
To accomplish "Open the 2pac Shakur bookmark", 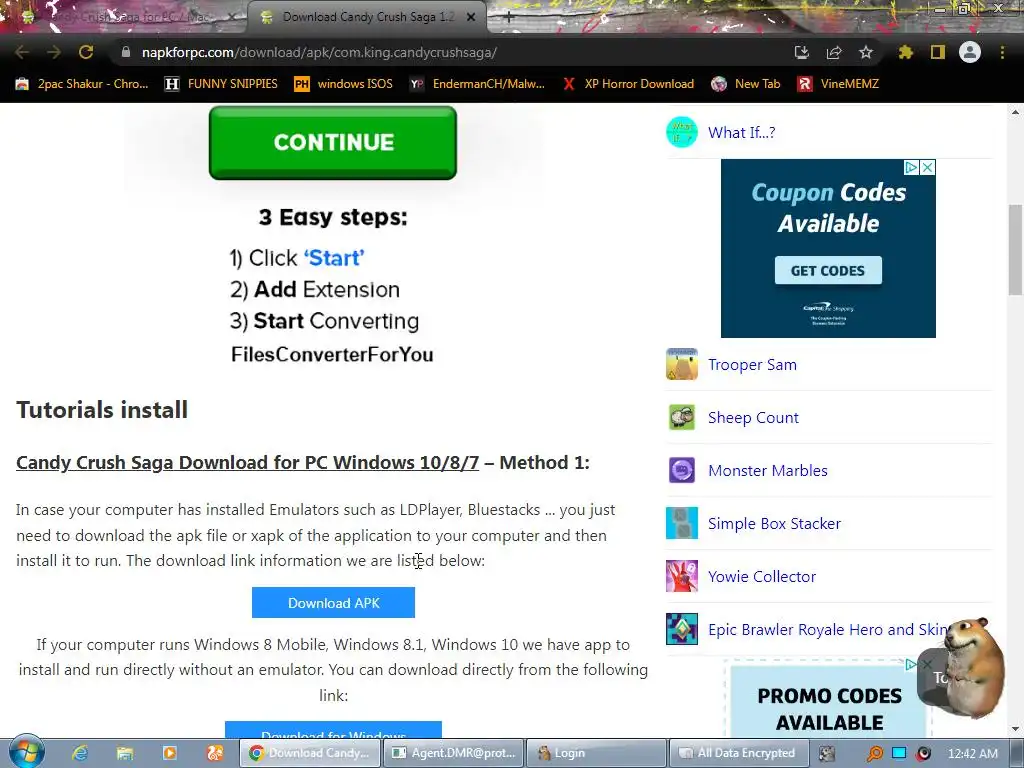I will click(82, 84).
